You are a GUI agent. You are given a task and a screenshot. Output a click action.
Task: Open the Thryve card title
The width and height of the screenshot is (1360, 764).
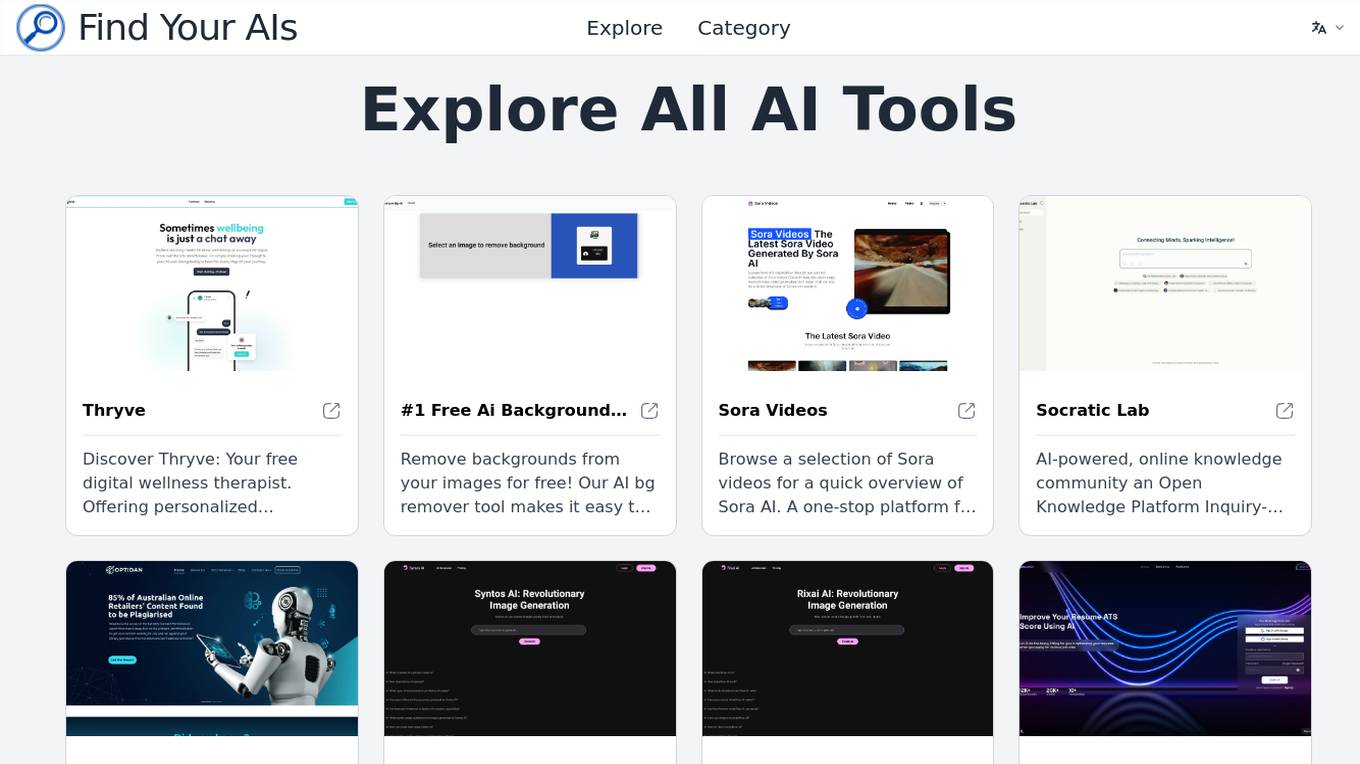(x=114, y=410)
